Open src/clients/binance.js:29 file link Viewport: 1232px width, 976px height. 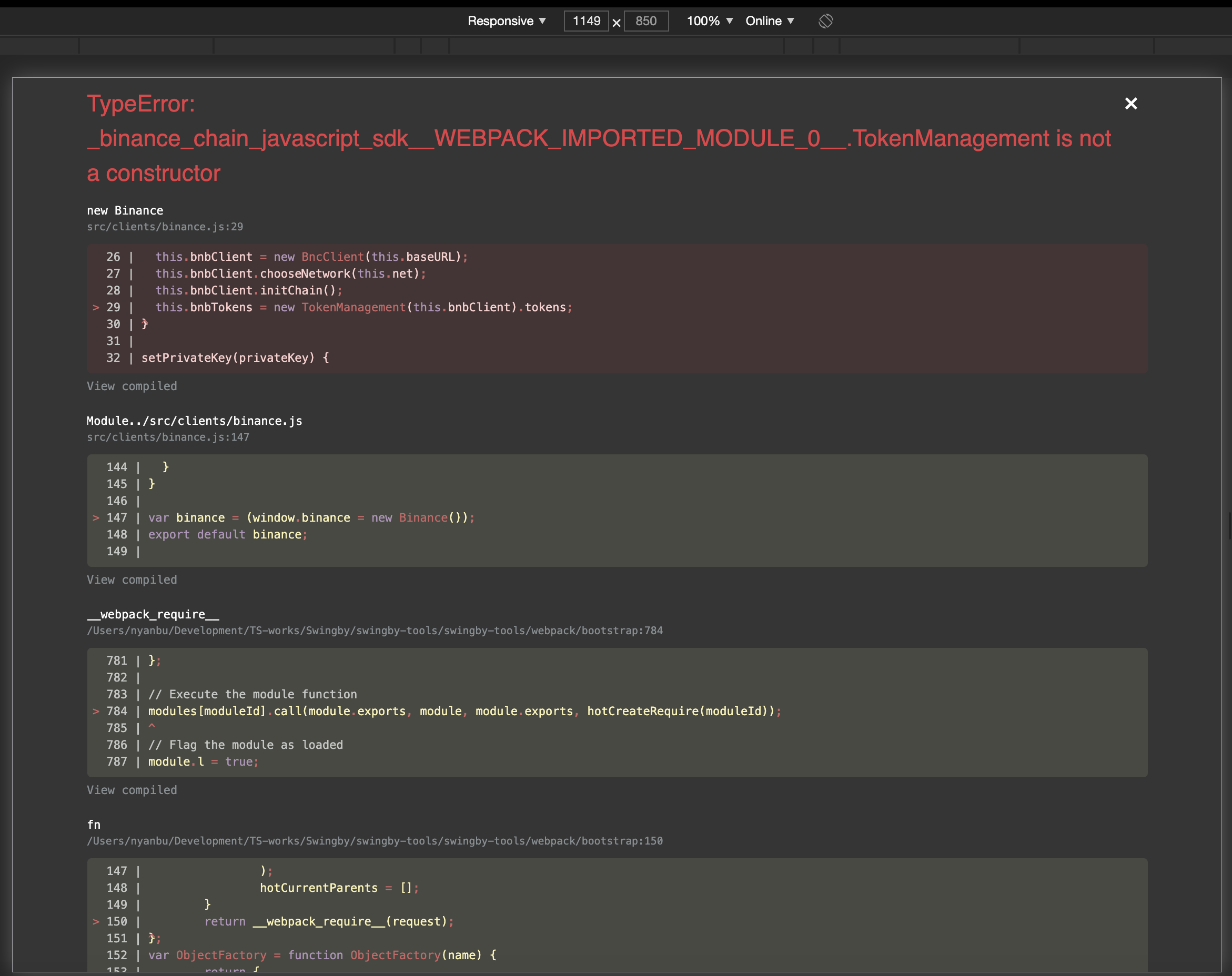165,227
